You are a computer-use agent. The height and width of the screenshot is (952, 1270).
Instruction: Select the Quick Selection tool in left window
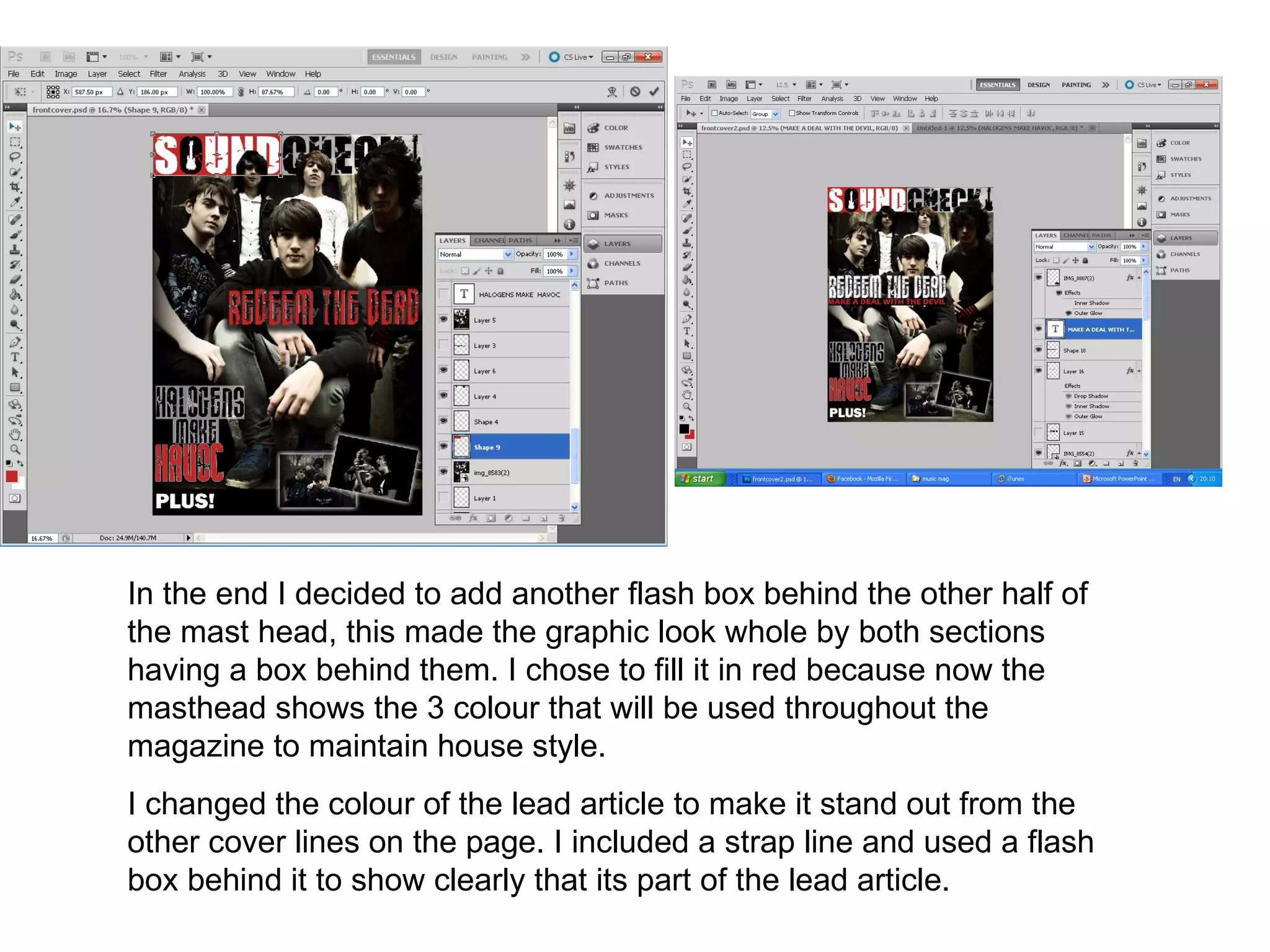pos(15,172)
